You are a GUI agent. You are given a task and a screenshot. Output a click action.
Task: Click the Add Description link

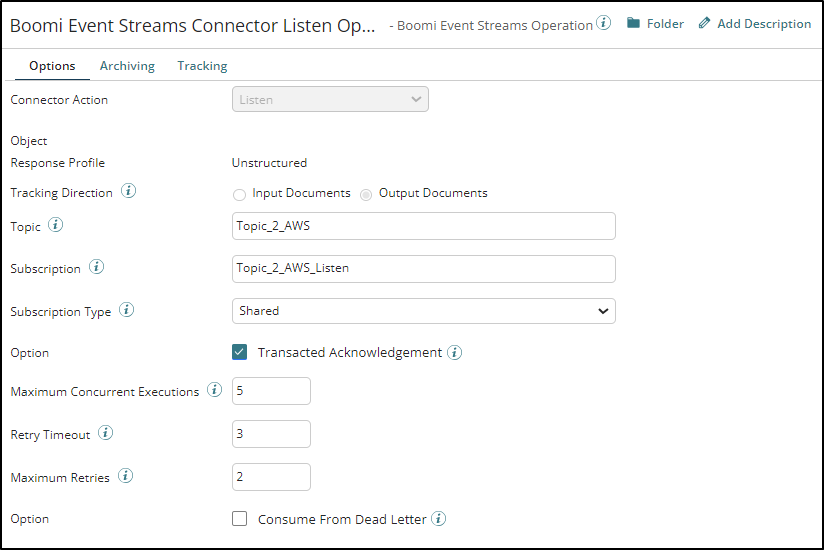coord(755,23)
